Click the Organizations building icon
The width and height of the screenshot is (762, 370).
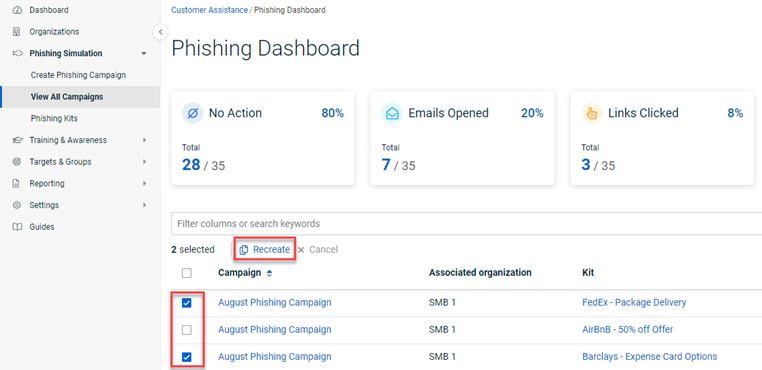tap(17, 32)
